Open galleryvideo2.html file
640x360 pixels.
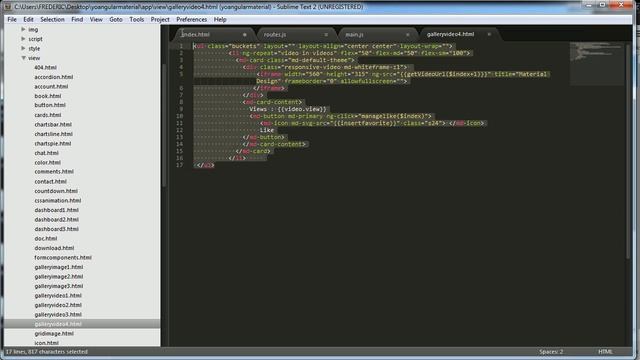pos(58,305)
